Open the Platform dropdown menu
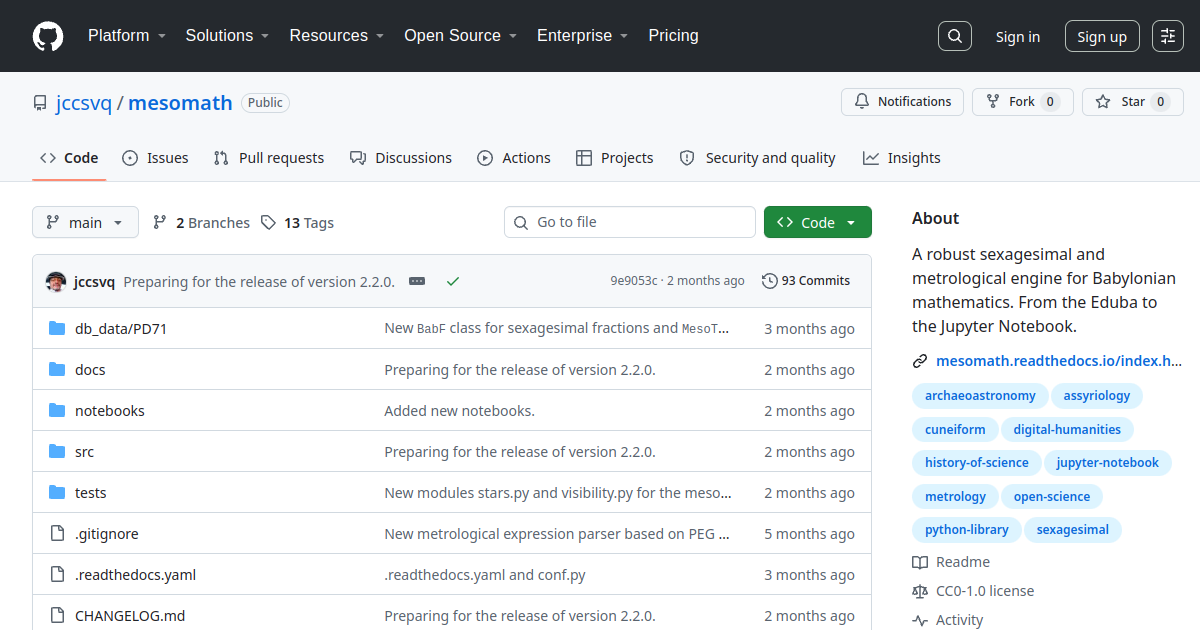1200x630 pixels. point(126,36)
